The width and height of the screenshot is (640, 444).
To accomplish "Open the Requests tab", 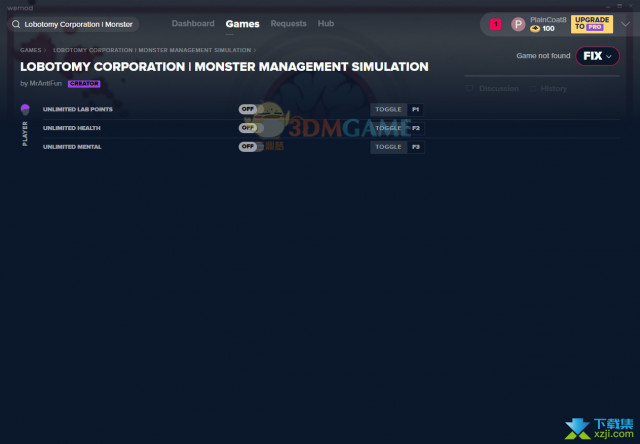I will coord(288,24).
